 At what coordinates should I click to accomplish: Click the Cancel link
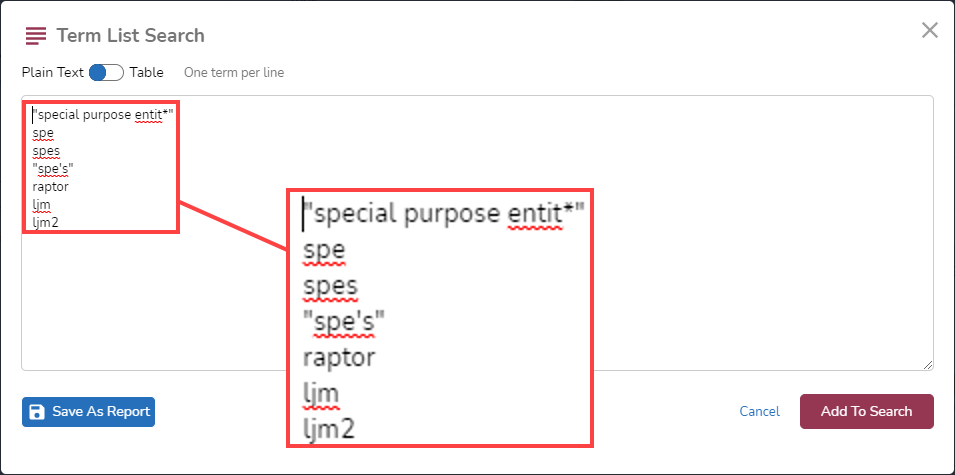(759, 412)
